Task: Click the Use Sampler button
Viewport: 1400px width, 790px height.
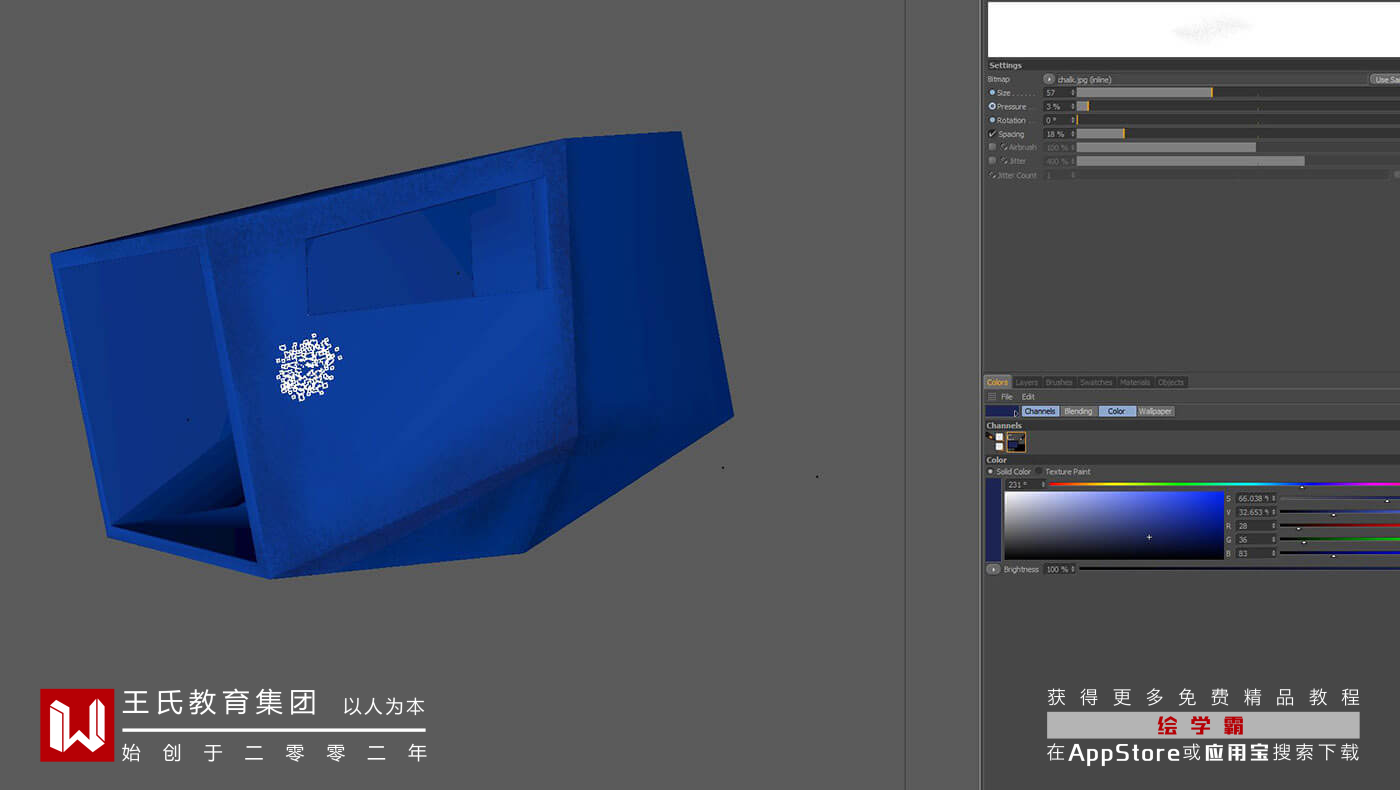Action: 1385,79
